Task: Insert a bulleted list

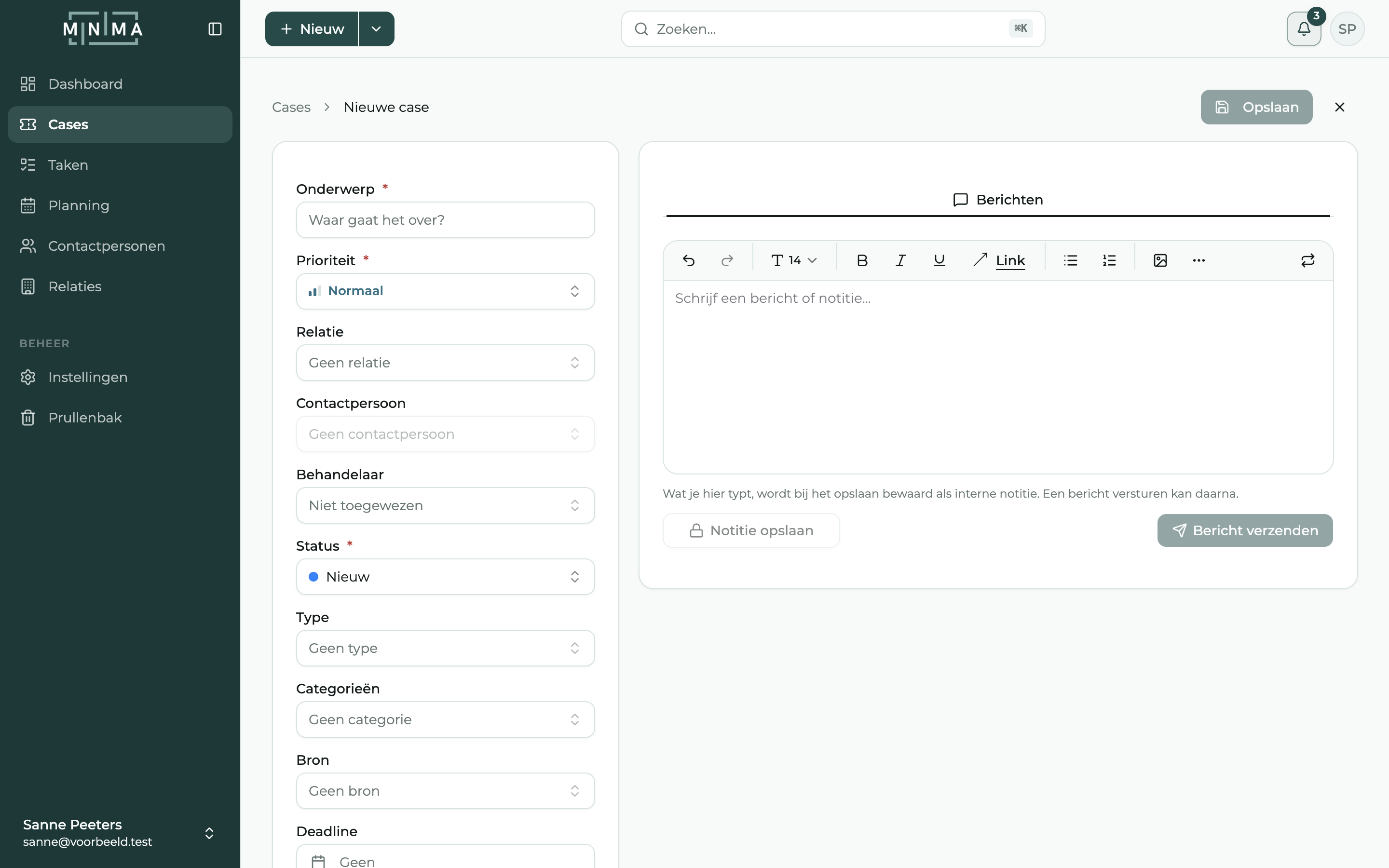Action: pos(1071,260)
